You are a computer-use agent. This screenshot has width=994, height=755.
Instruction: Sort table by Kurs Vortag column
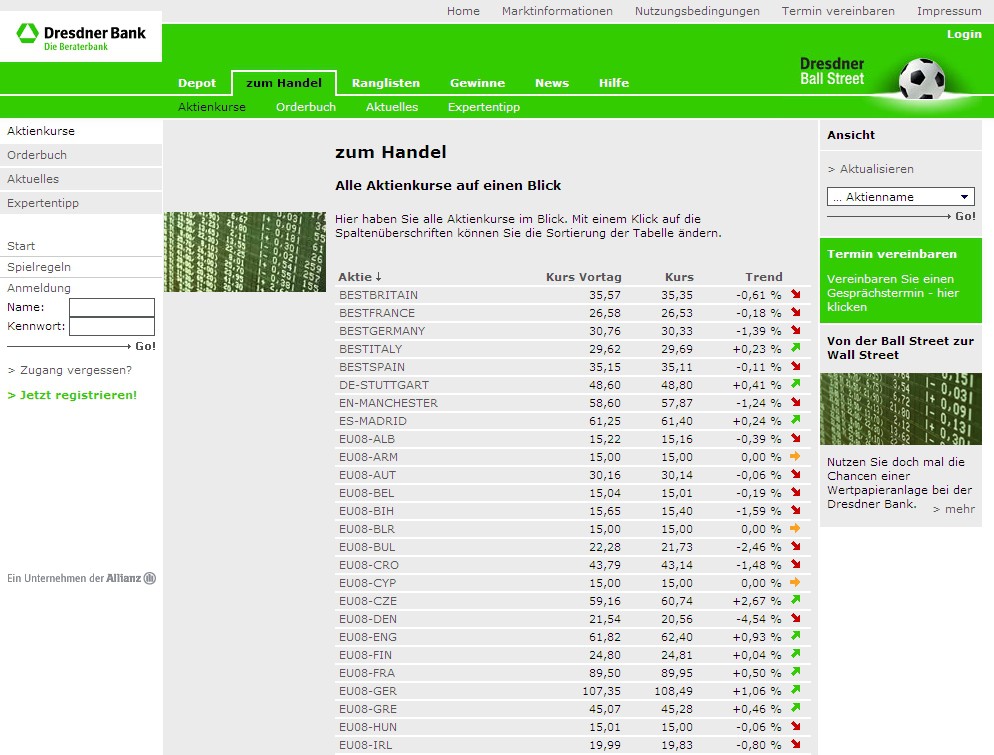click(583, 277)
